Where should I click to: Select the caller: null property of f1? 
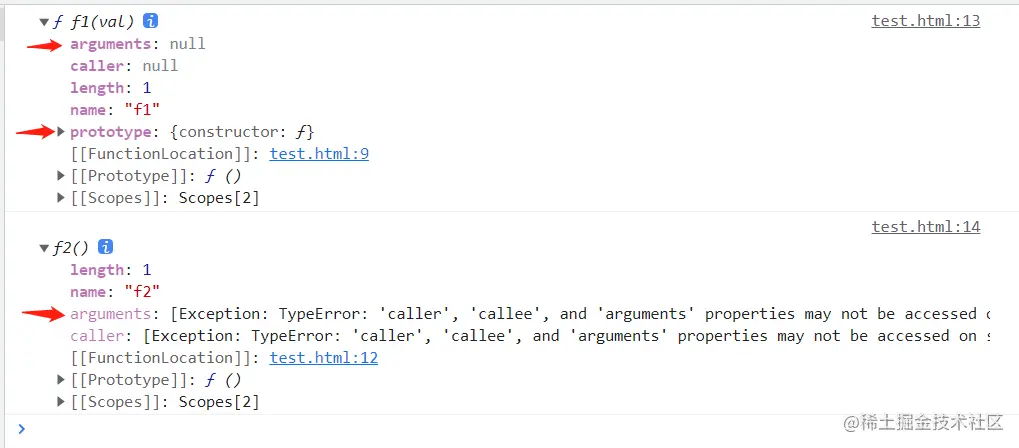(124, 66)
